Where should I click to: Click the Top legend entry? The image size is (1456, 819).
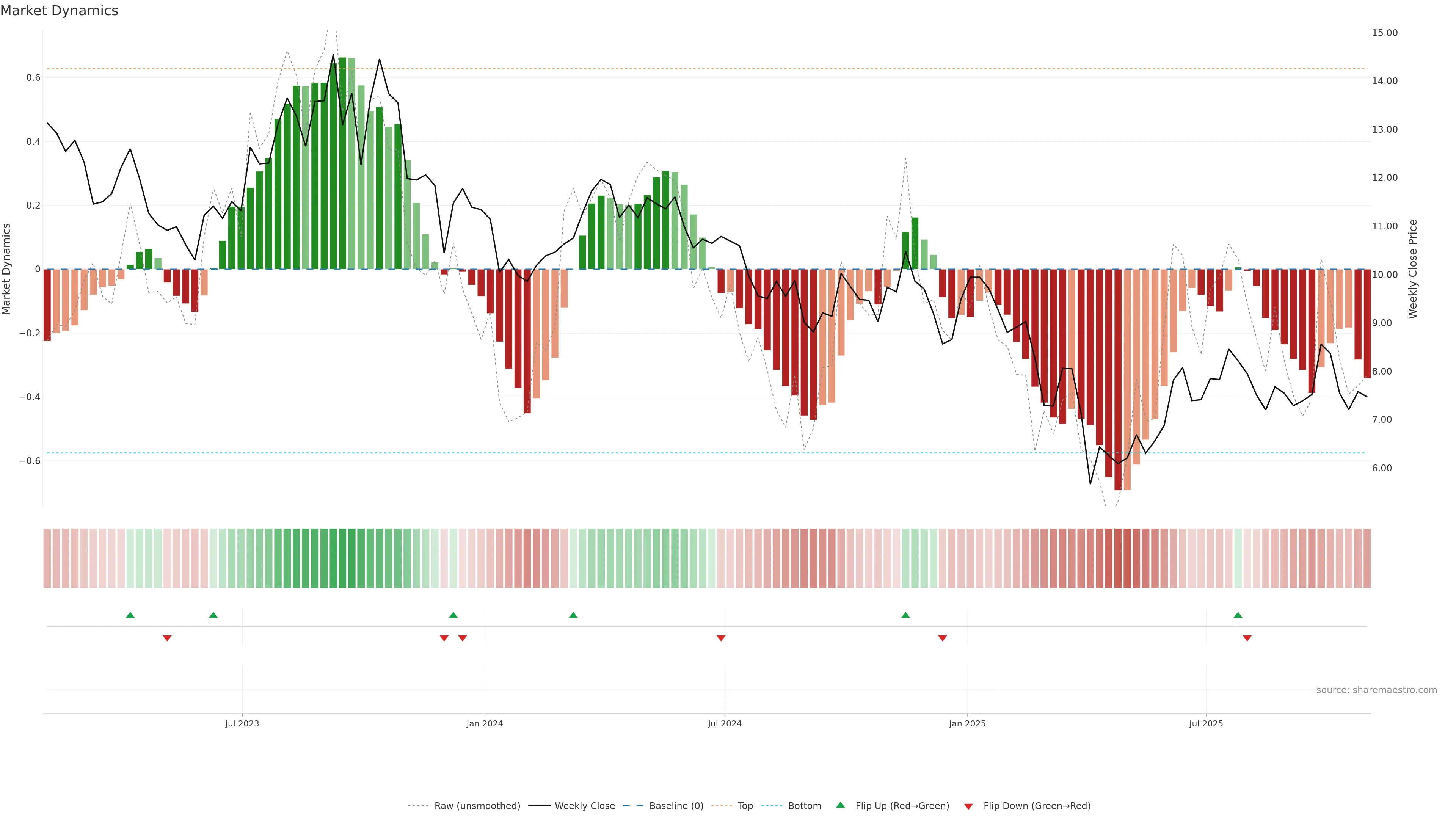coord(744,806)
